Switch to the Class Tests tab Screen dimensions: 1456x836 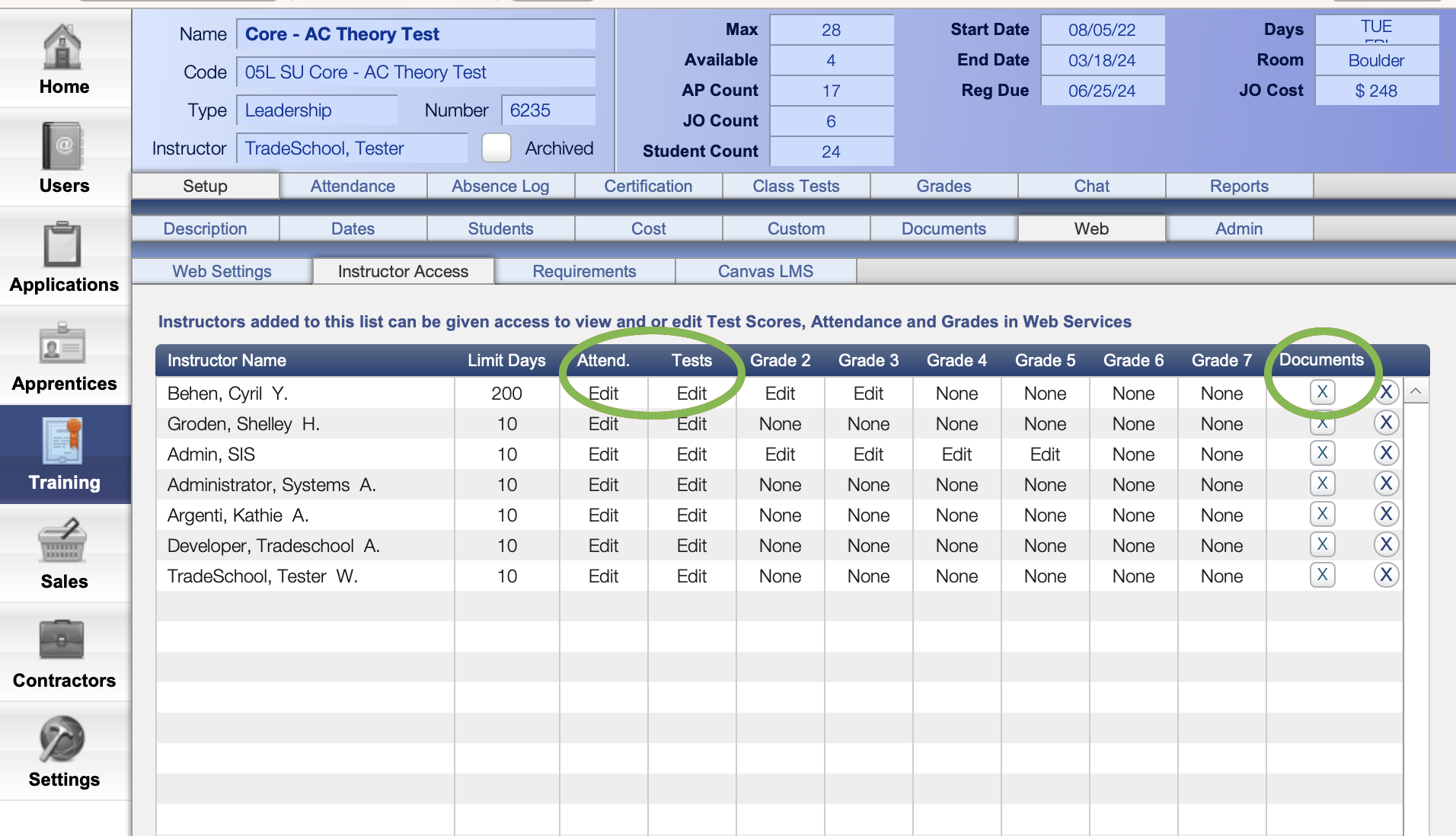(796, 186)
